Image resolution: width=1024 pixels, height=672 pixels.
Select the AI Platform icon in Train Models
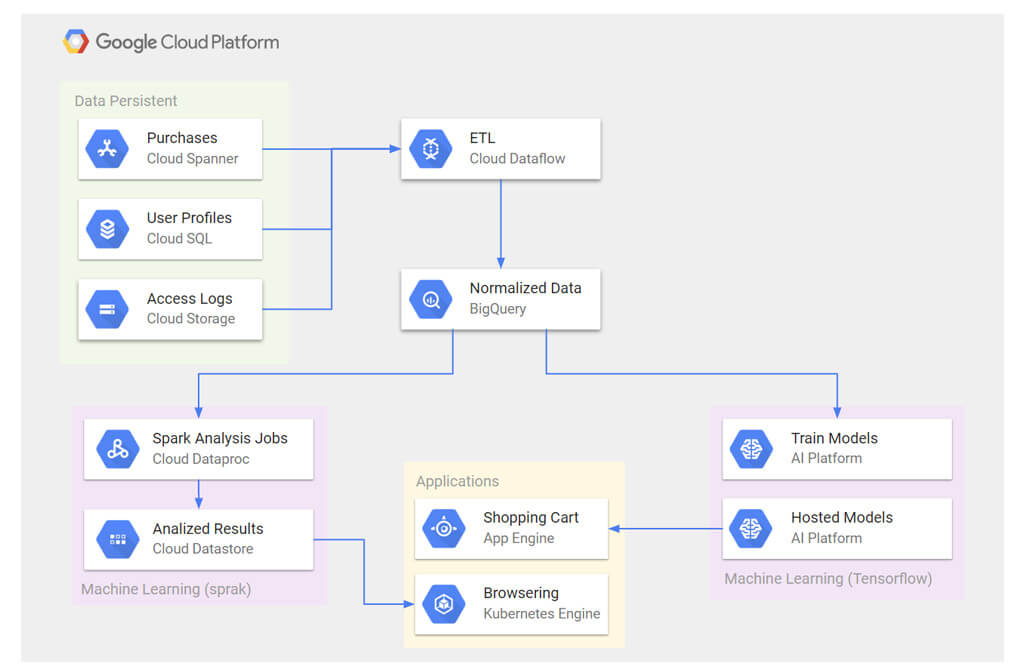point(751,449)
